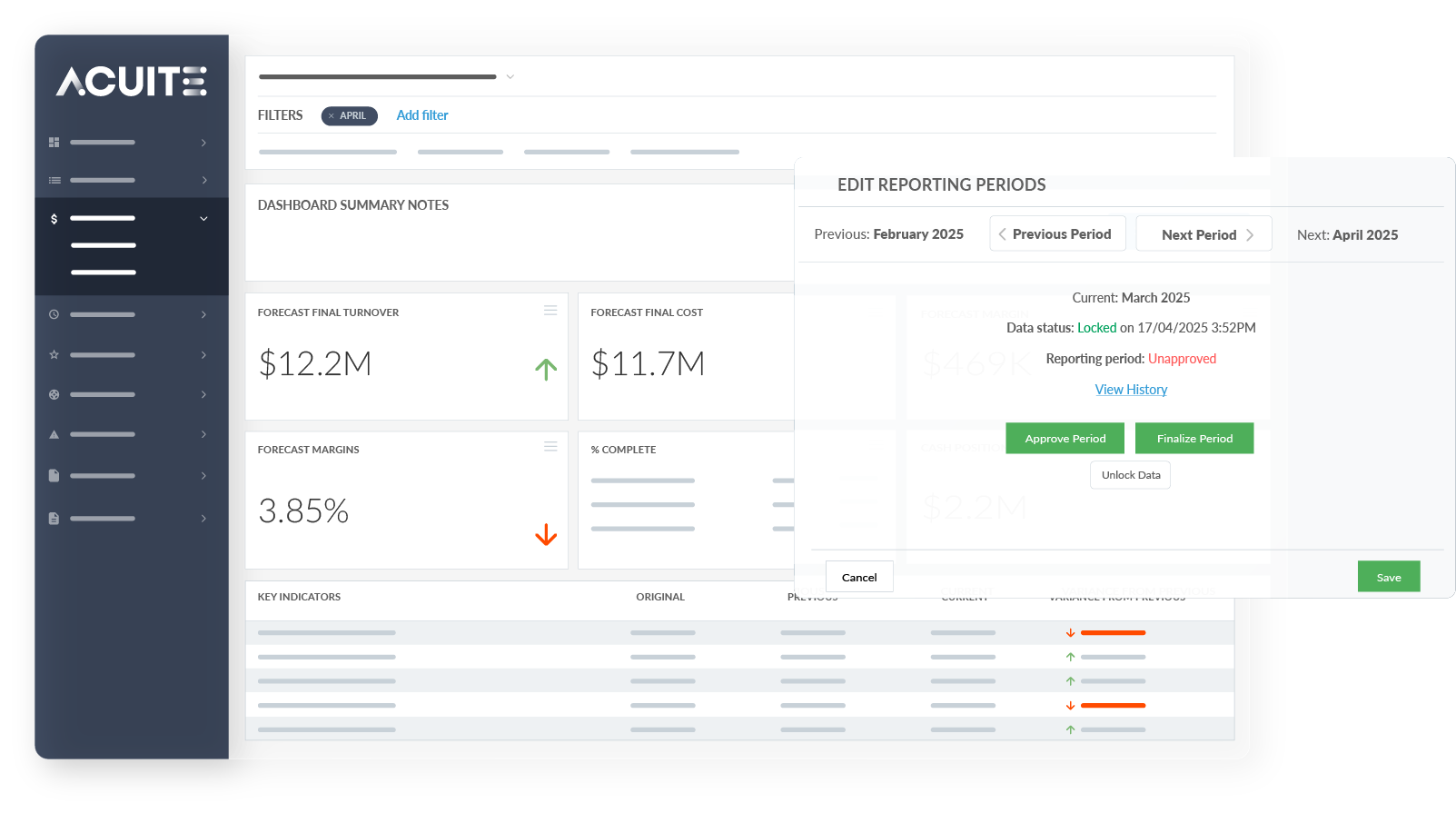Viewport: 1456px width, 813px height.
Task: Click the $12.2M turnover value
Action: click(315, 364)
